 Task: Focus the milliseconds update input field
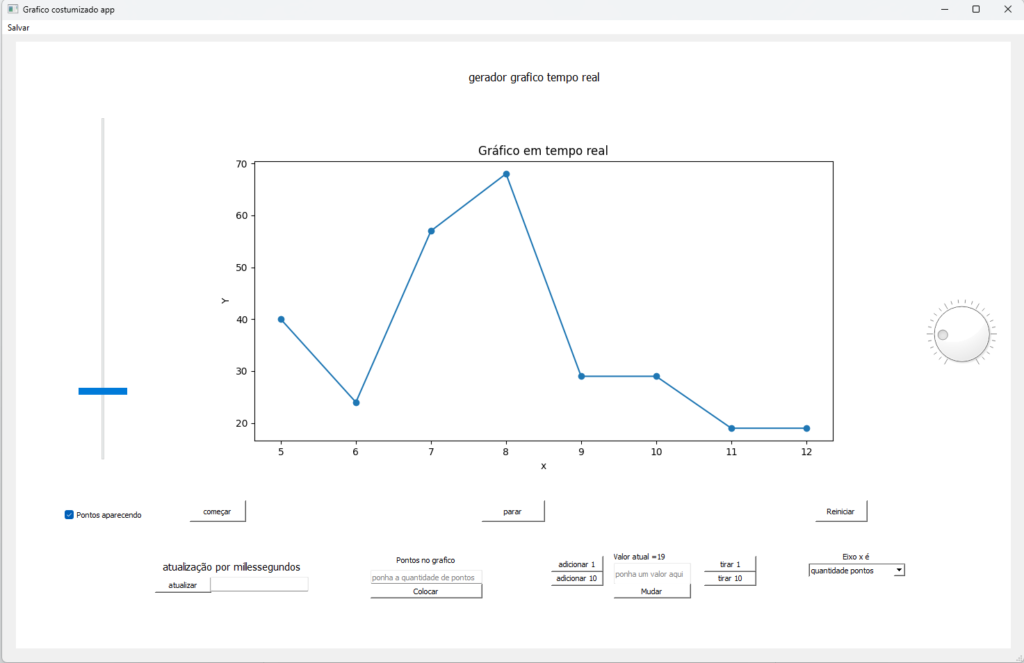[259, 585]
